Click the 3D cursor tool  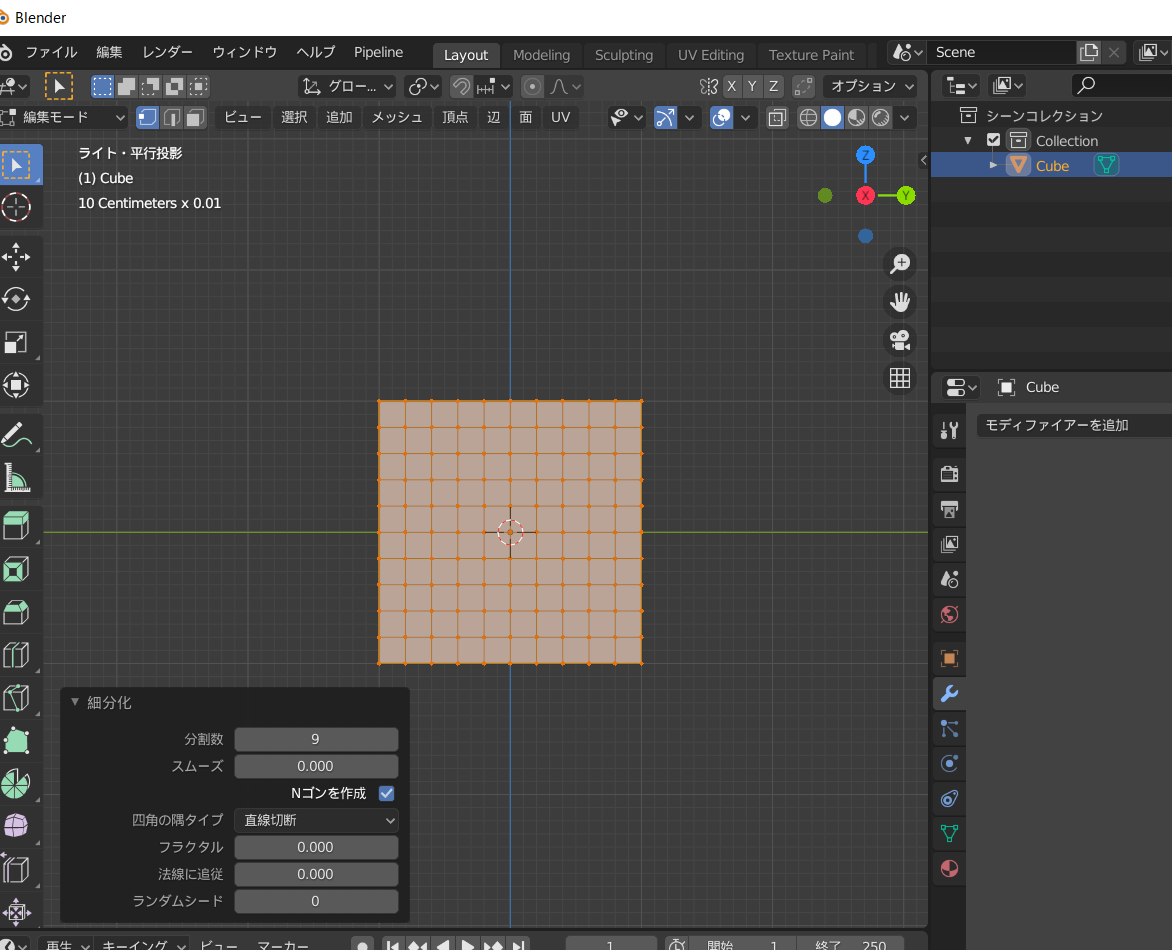tap(17, 207)
